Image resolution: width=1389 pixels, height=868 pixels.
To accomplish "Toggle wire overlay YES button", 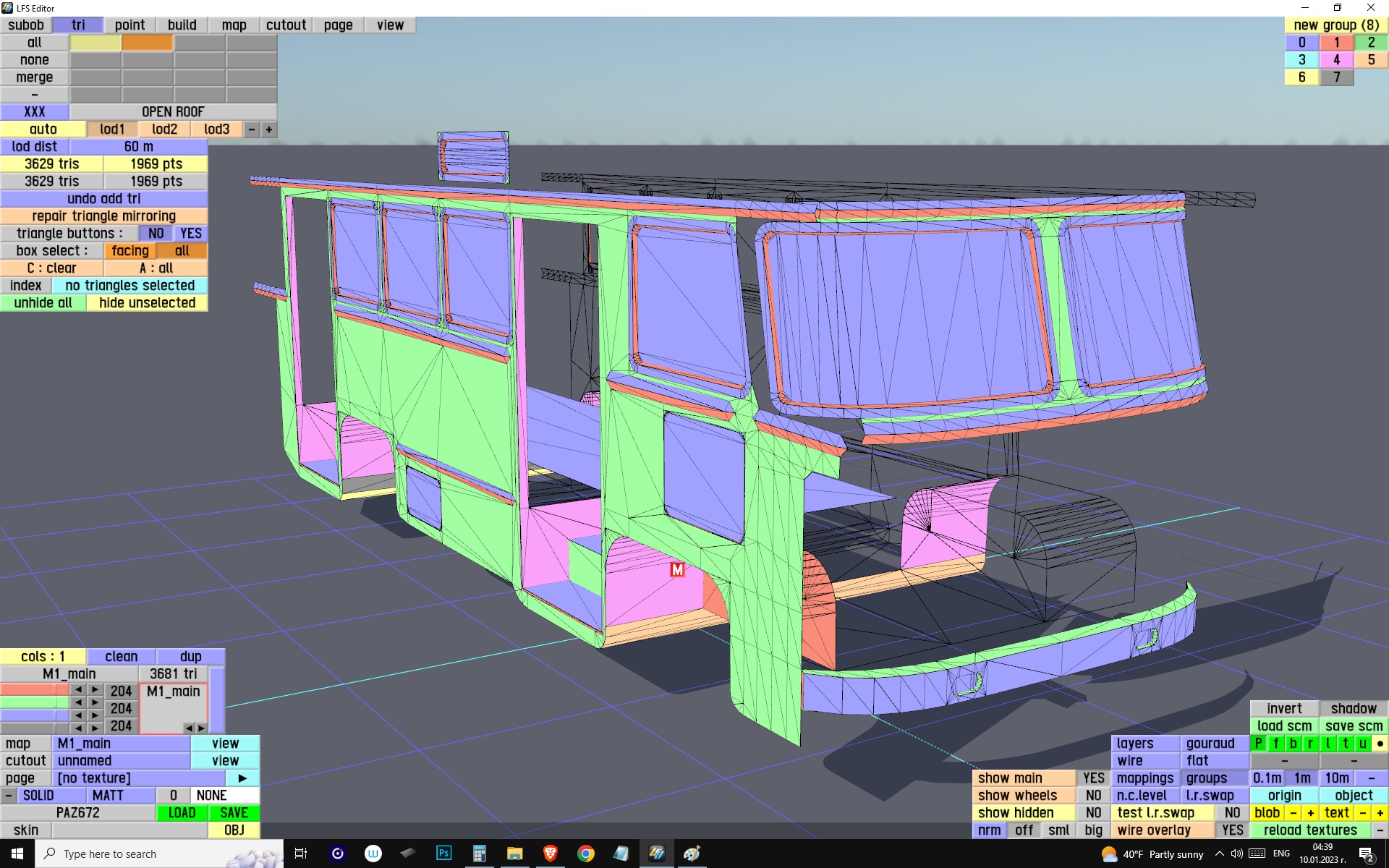I will [x=1232, y=830].
